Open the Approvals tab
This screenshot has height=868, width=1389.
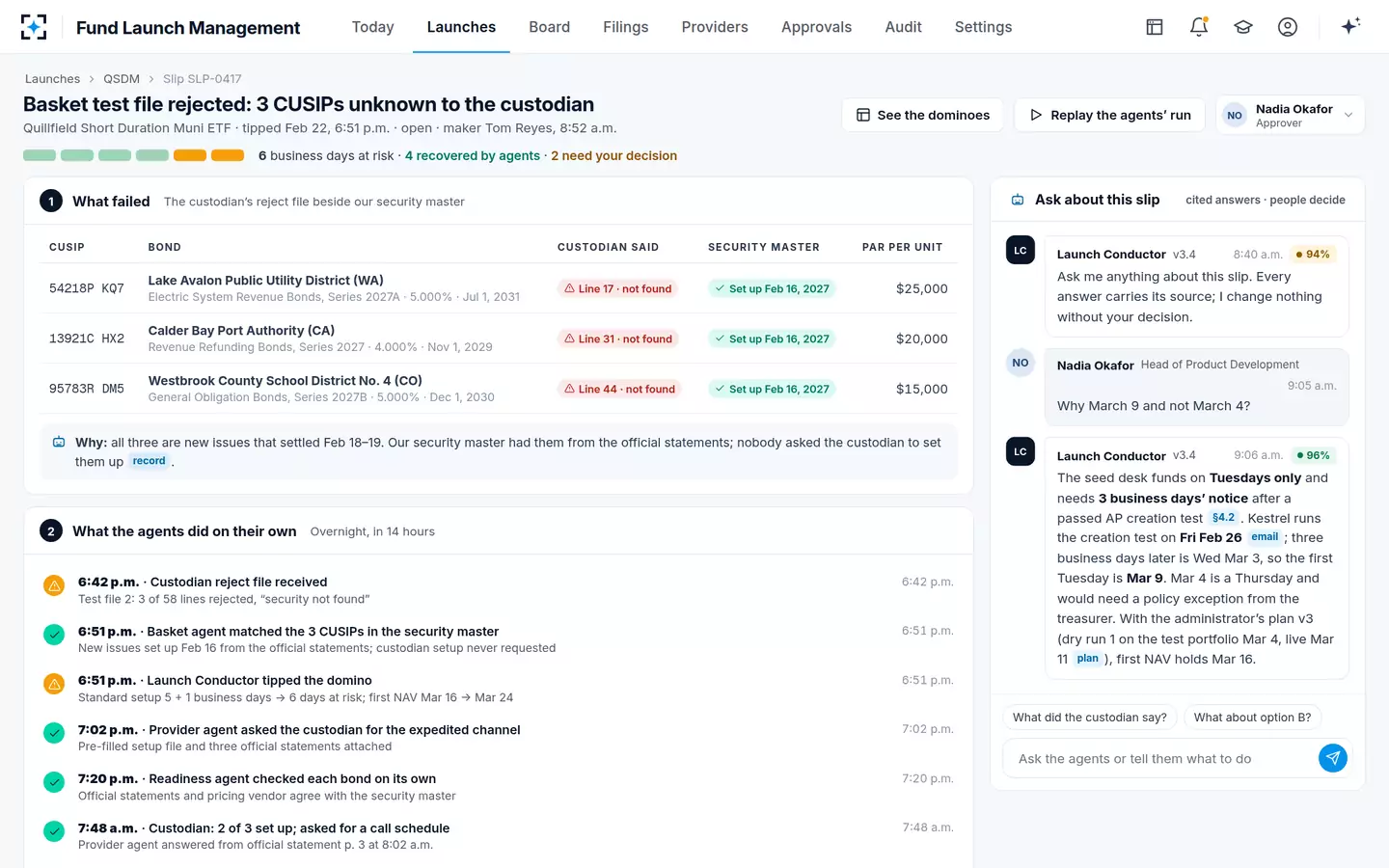[x=816, y=27]
